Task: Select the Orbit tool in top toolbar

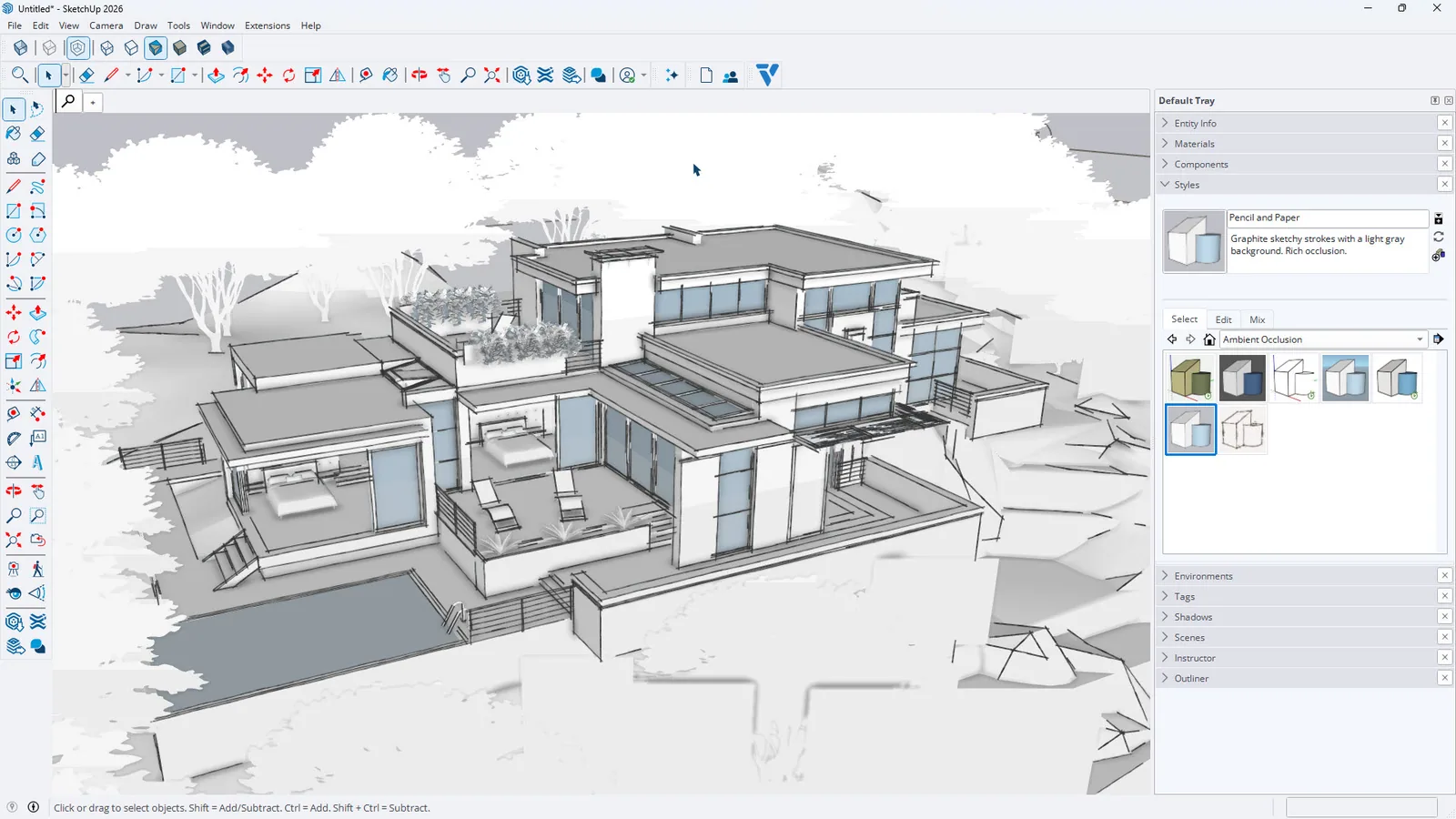Action: point(419,76)
